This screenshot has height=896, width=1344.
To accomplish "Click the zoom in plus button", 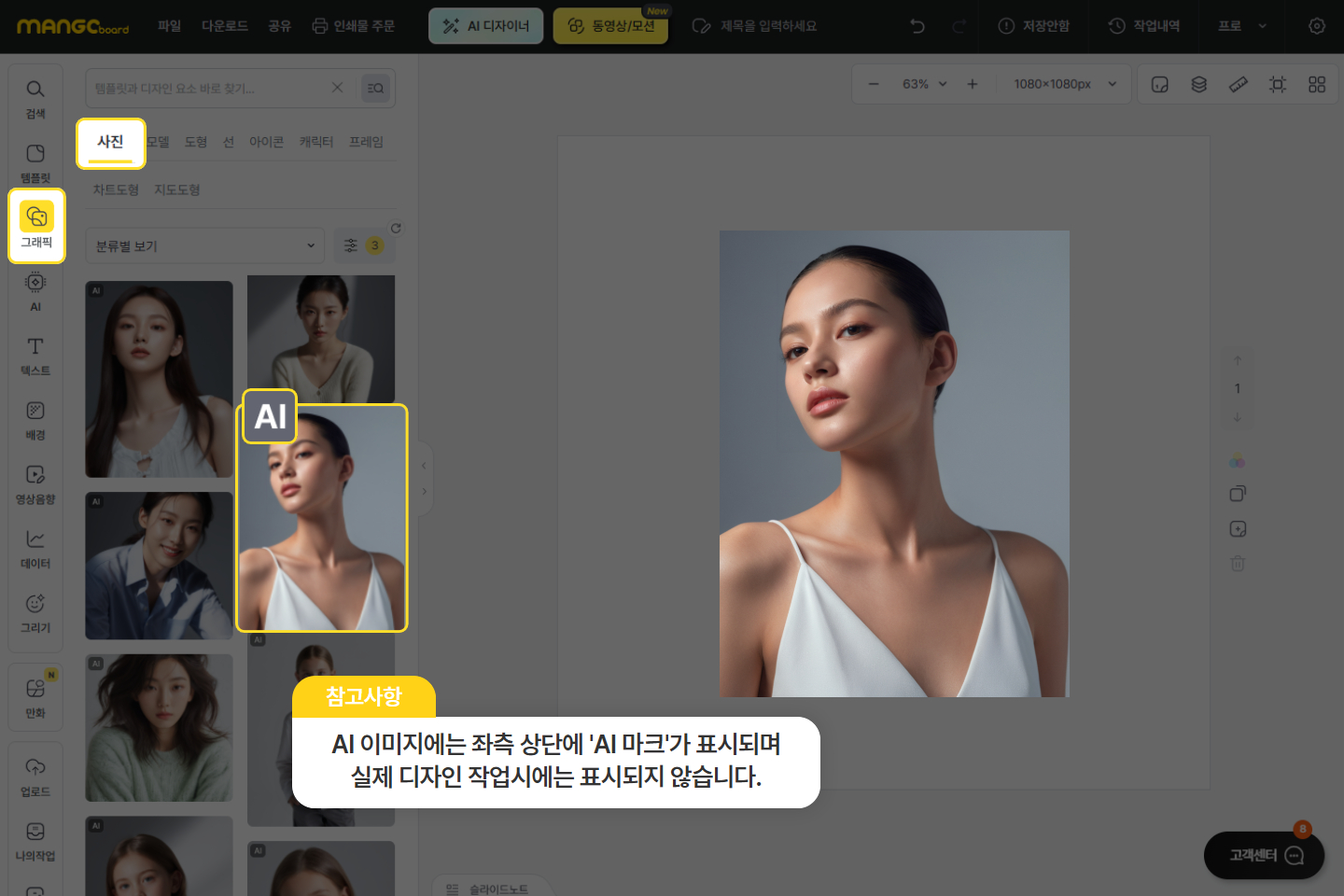I will click(973, 84).
